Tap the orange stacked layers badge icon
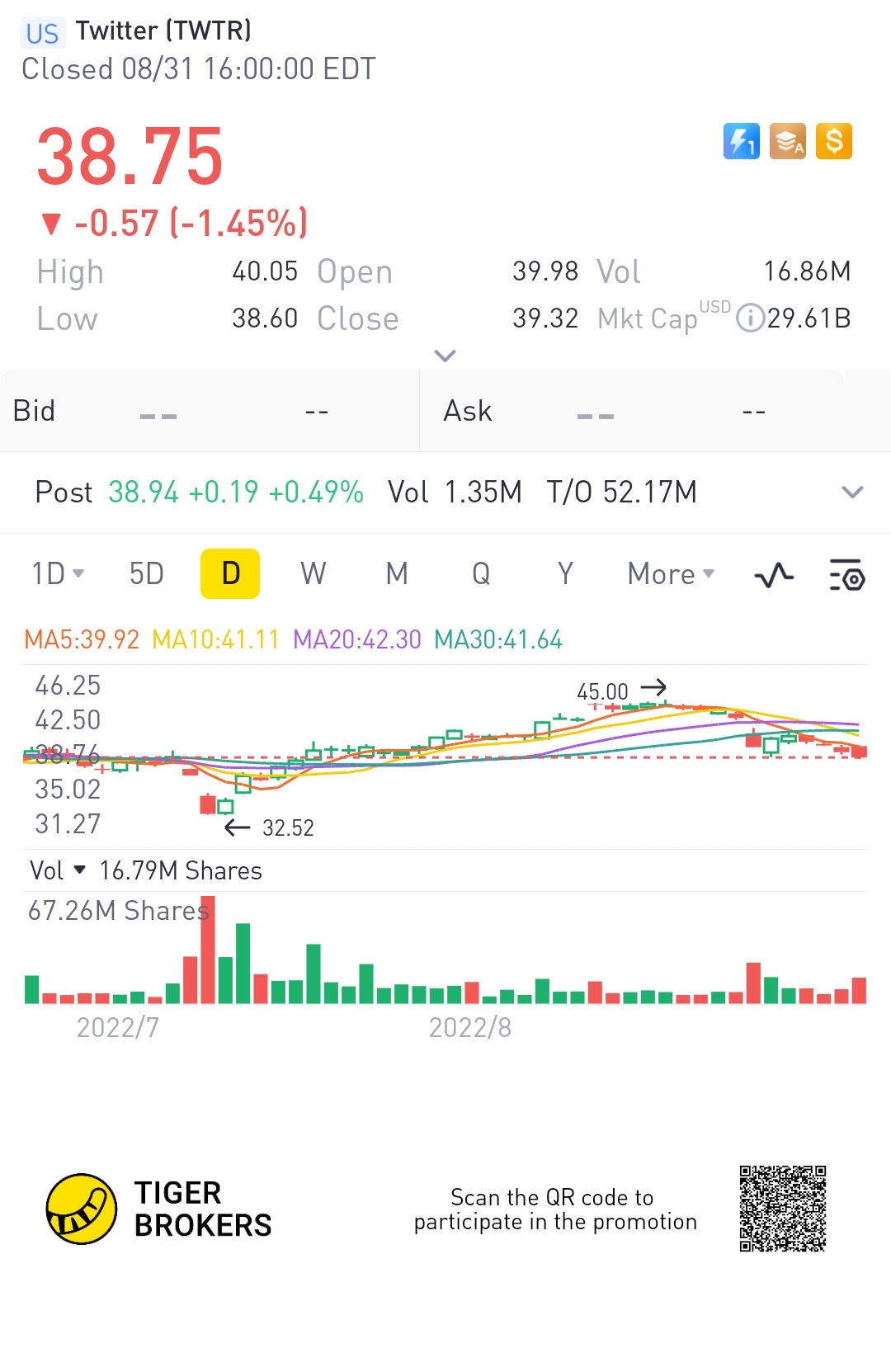Screen dimensions: 891x1372 coord(787,141)
